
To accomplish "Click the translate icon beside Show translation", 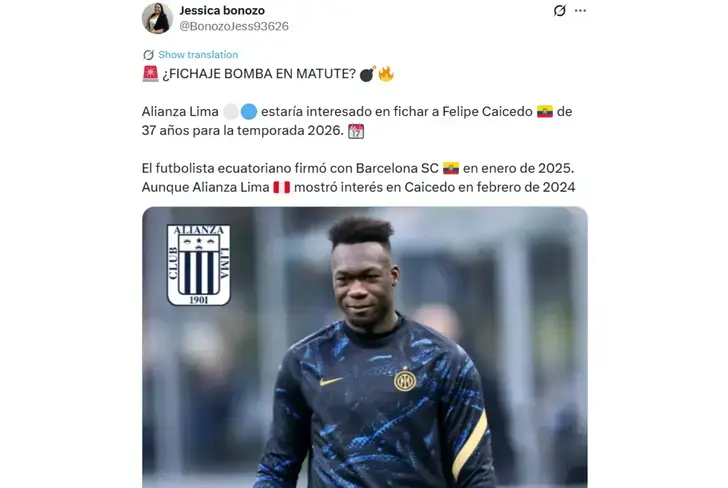I will pyautogui.click(x=148, y=55).
